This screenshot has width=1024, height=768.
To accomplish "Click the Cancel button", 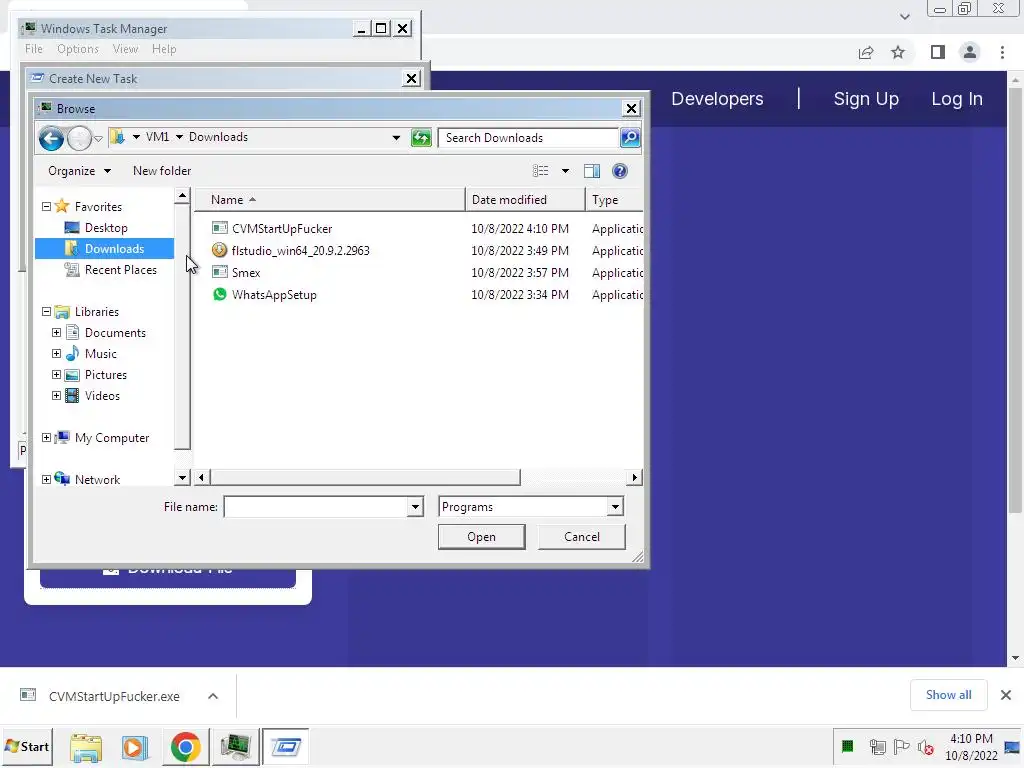I will [582, 537].
